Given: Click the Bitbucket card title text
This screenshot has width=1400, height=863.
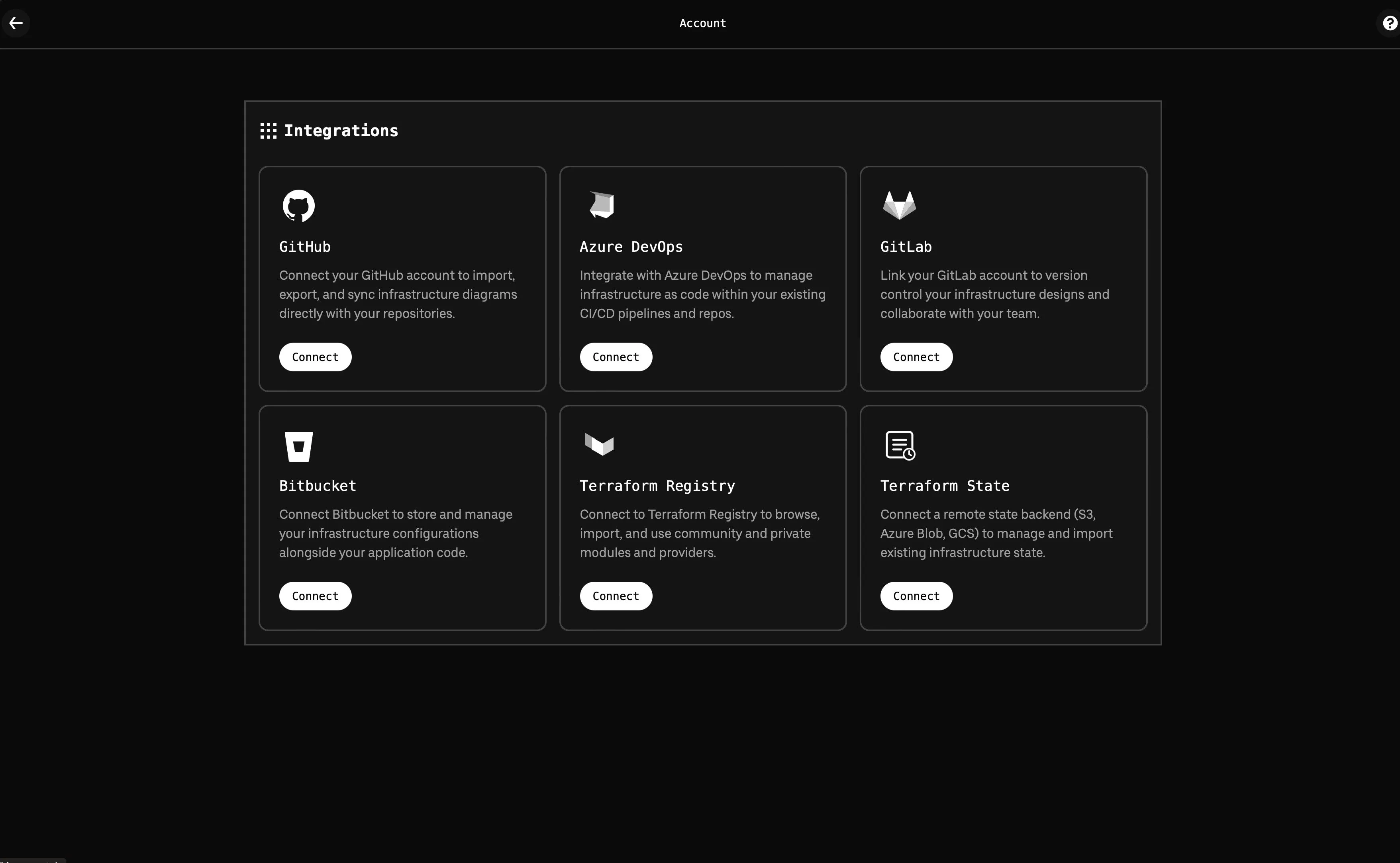Looking at the screenshot, I should [x=317, y=486].
